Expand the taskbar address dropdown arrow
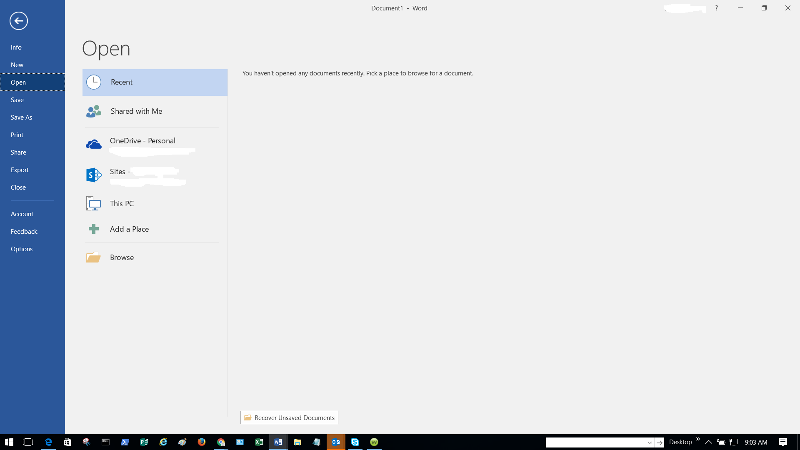The height and width of the screenshot is (450, 800). (649, 442)
